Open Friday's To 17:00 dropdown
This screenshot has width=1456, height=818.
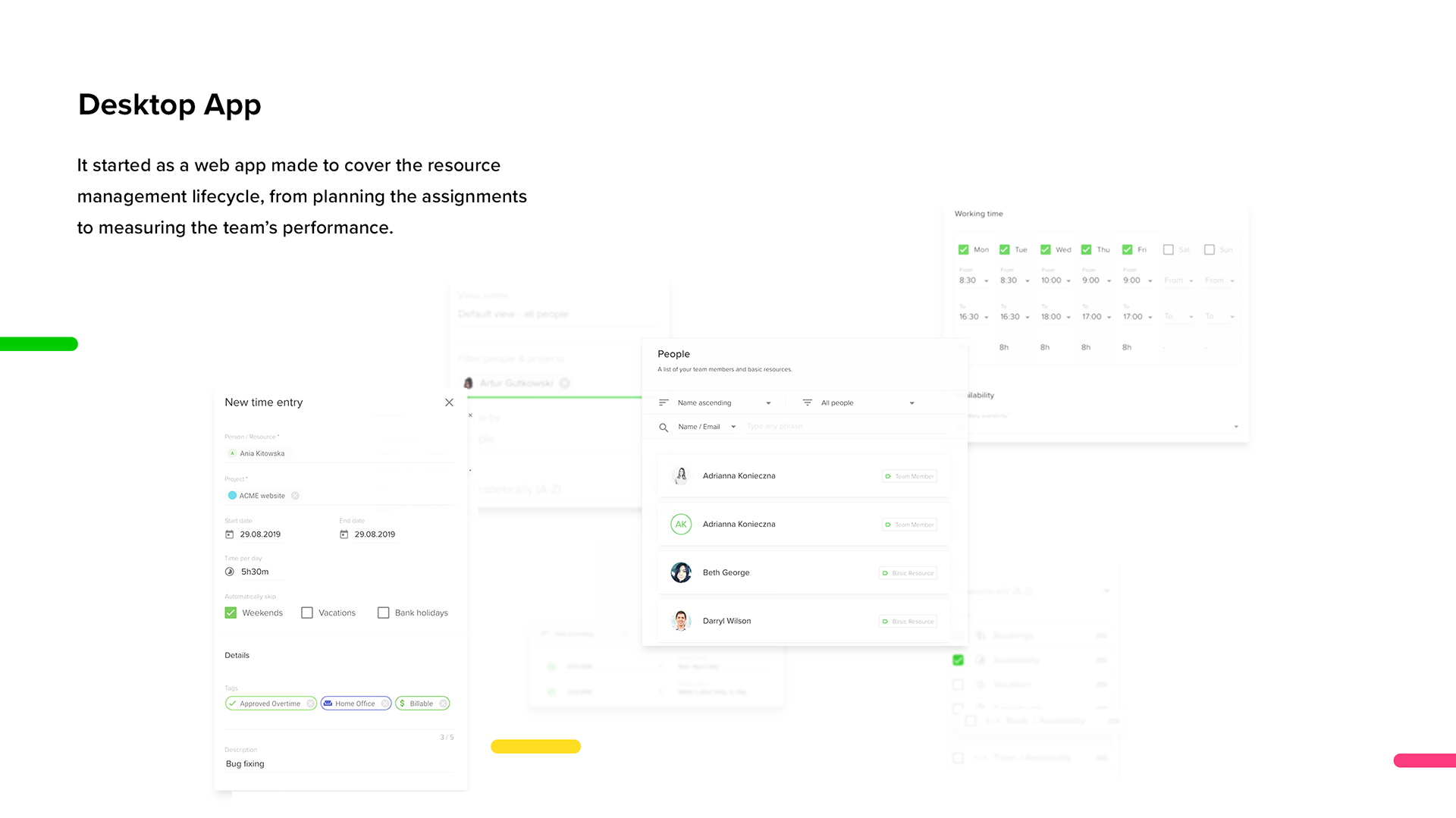[1137, 317]
